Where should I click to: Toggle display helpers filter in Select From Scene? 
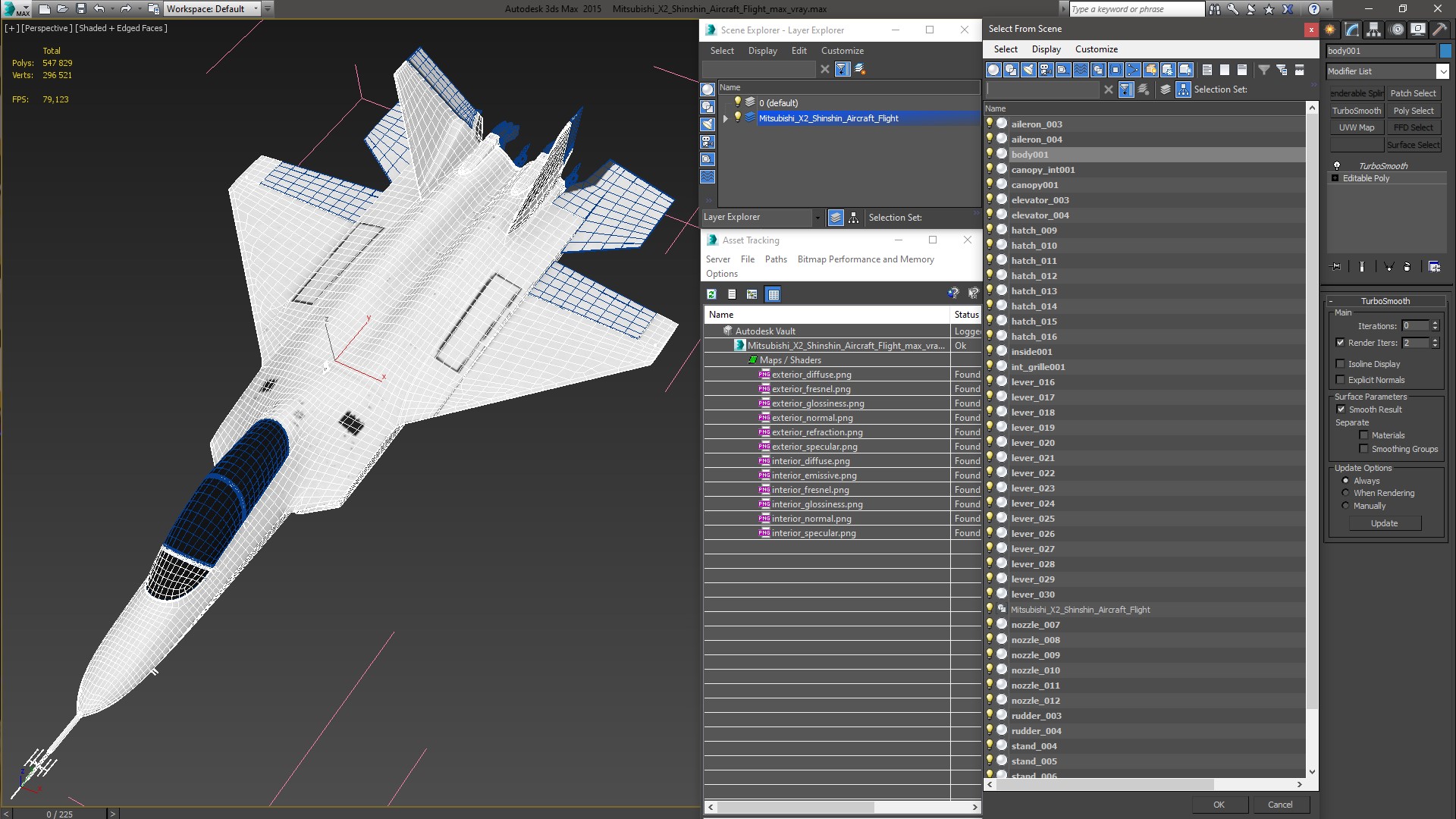[1063, 70]
